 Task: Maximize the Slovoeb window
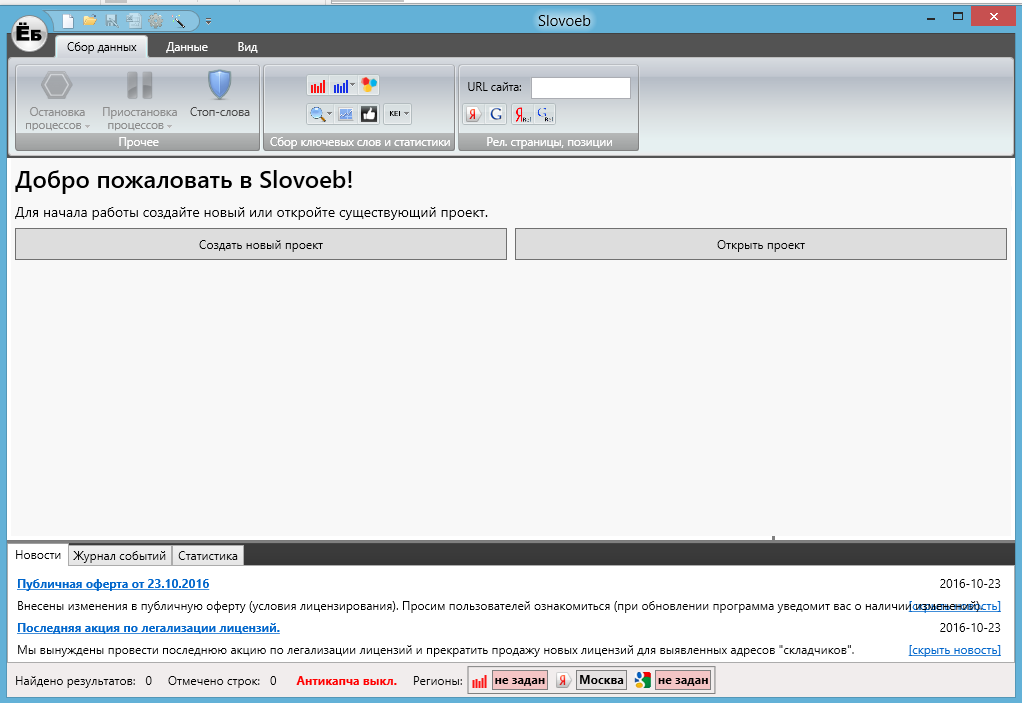coord(957,17)
